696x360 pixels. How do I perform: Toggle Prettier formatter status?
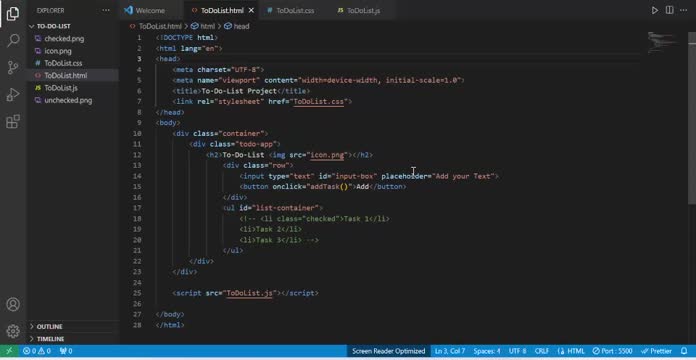coord(659,351)
